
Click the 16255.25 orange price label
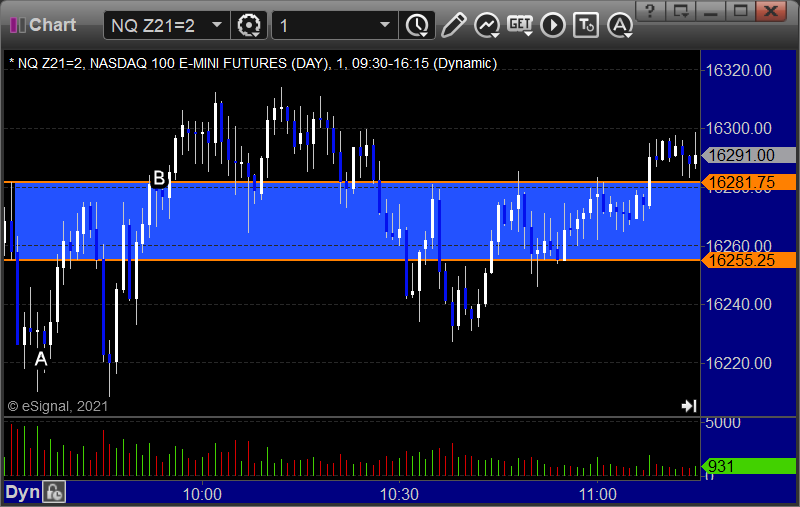pyautogui.click(x=748, y=260)
